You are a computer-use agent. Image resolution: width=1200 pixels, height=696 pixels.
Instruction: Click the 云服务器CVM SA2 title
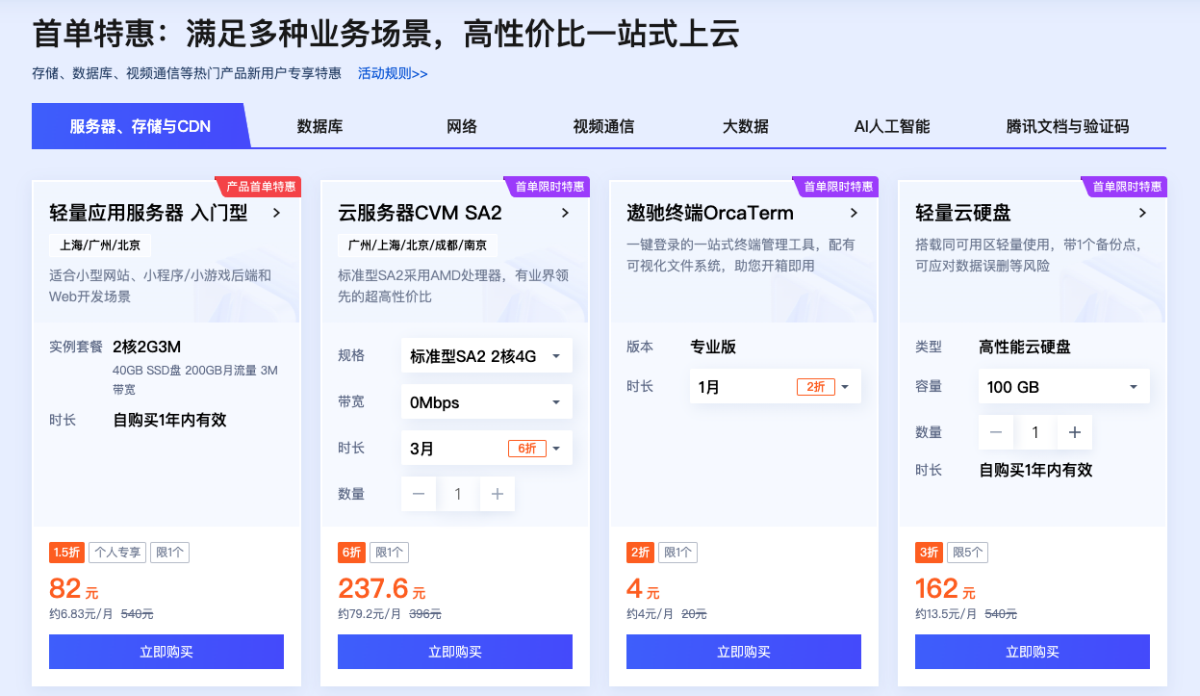[x=420, y=212]
